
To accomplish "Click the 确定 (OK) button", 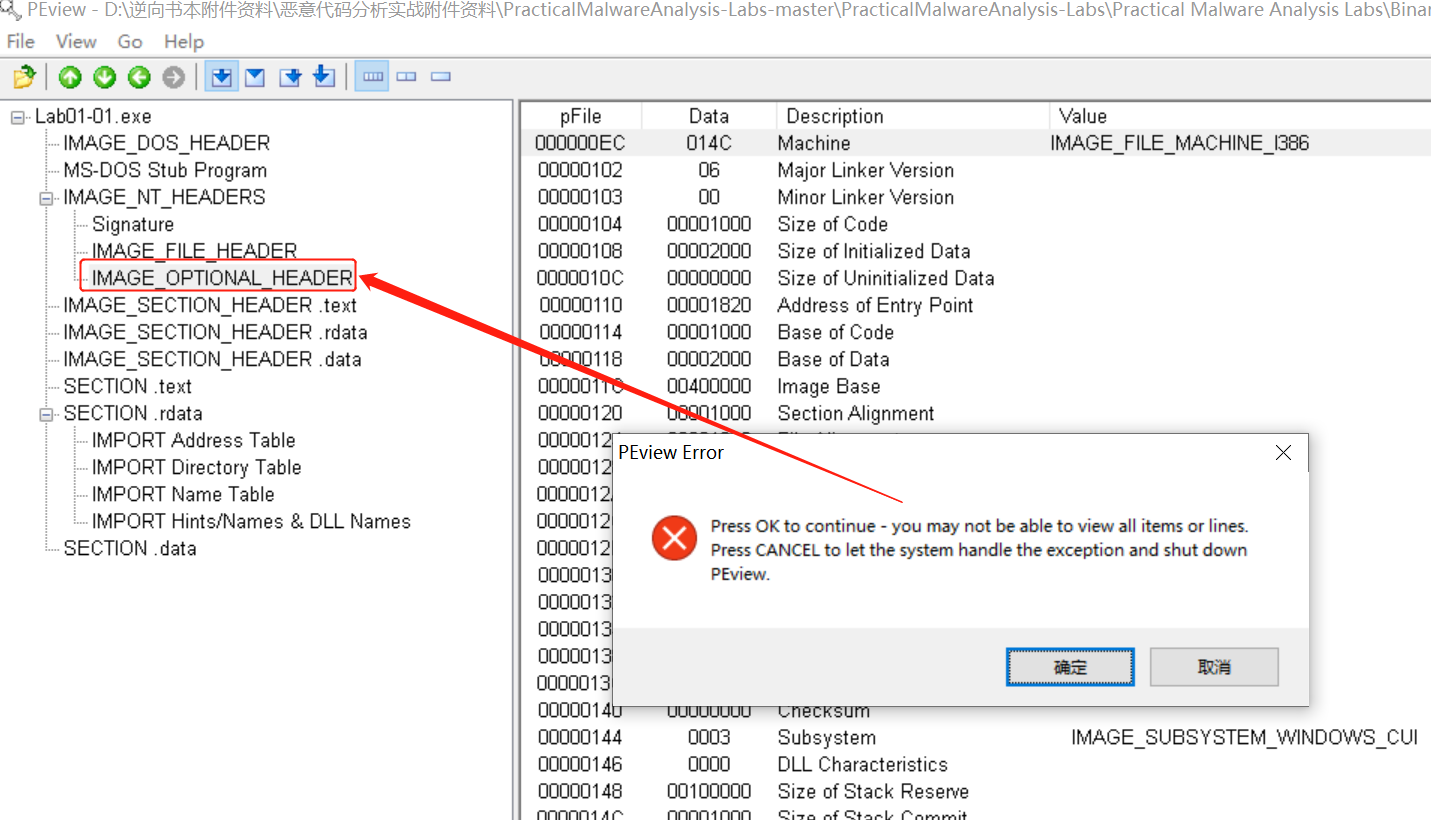I will (x=1070, y=667).
